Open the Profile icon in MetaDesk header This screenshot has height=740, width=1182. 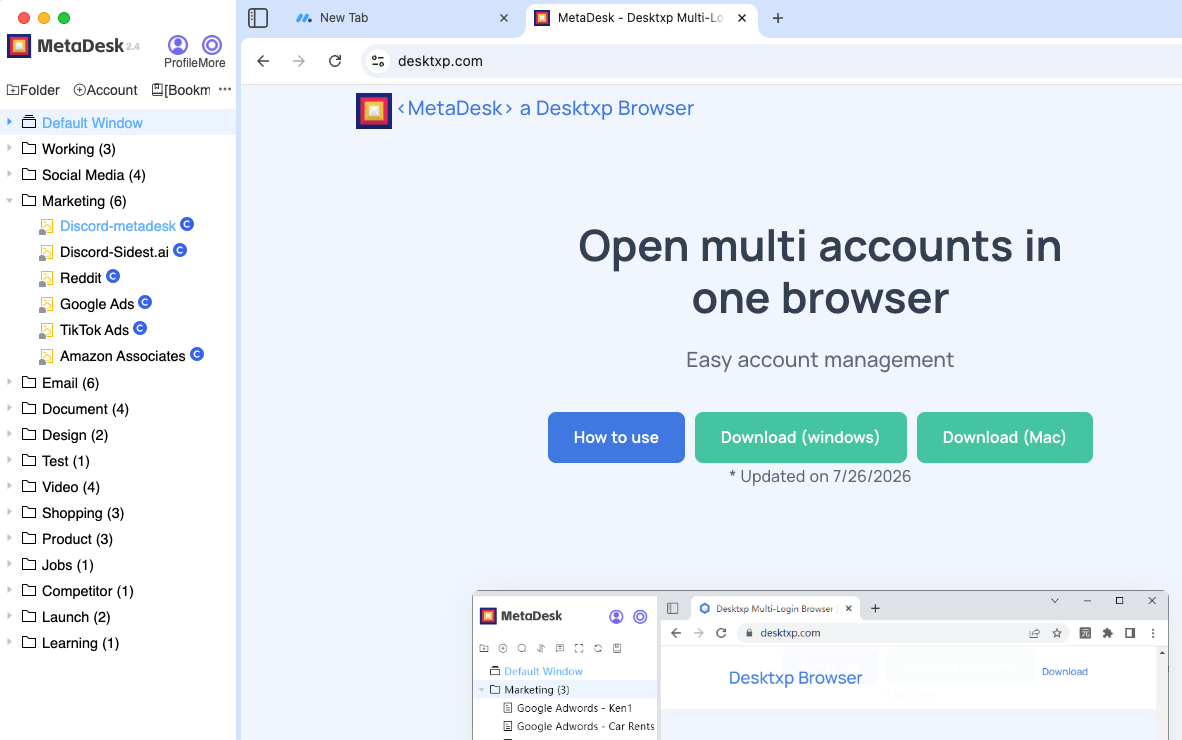pyautogui.click(x=178, y=45)
